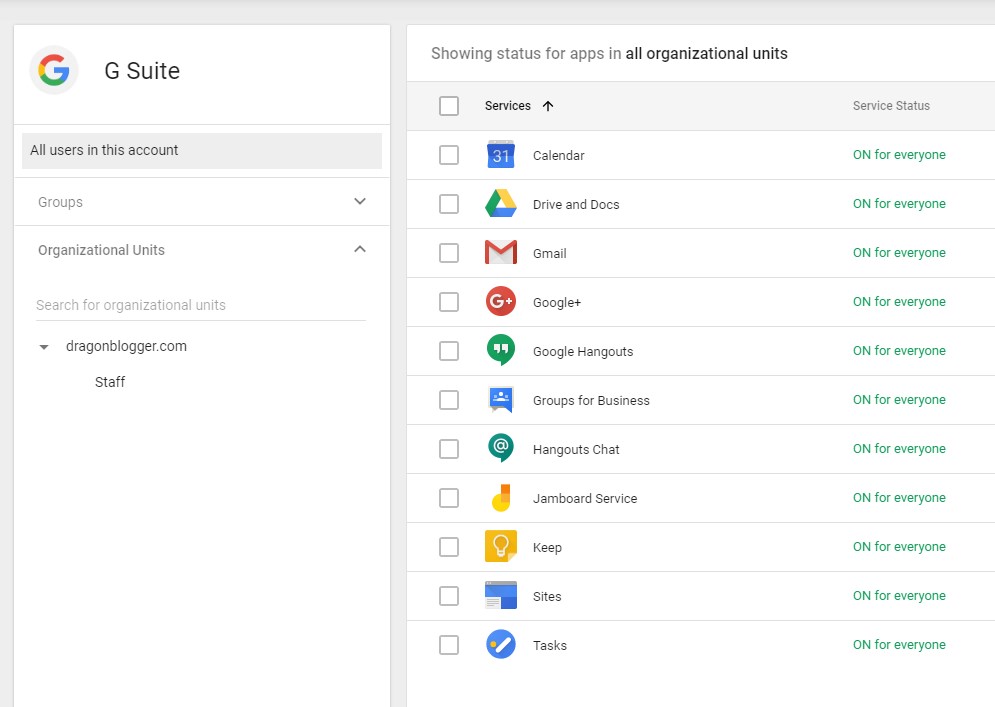The width and height of the screenshot is (995, 707).
Task: Click Google+ ON for everyone status
Action: 899,302
